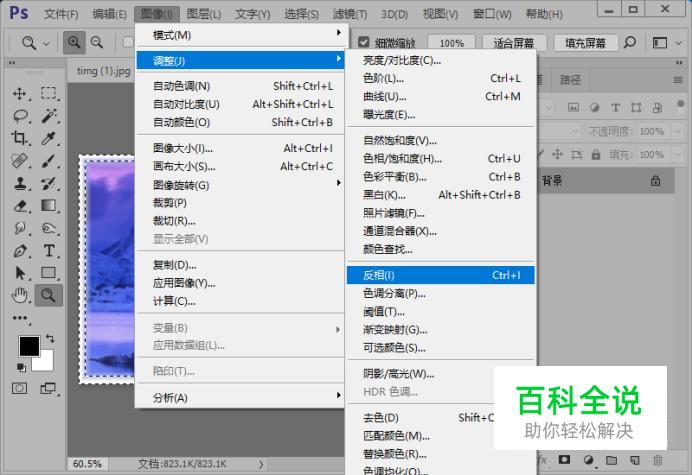Choose 曲线(U)... menu entry
Screen dimensions: 692x475
pos(440,96)
